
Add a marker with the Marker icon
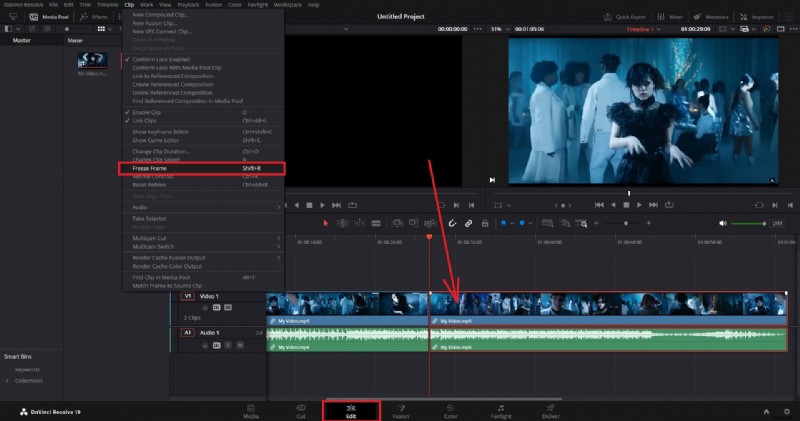click(x=522, y=223)
